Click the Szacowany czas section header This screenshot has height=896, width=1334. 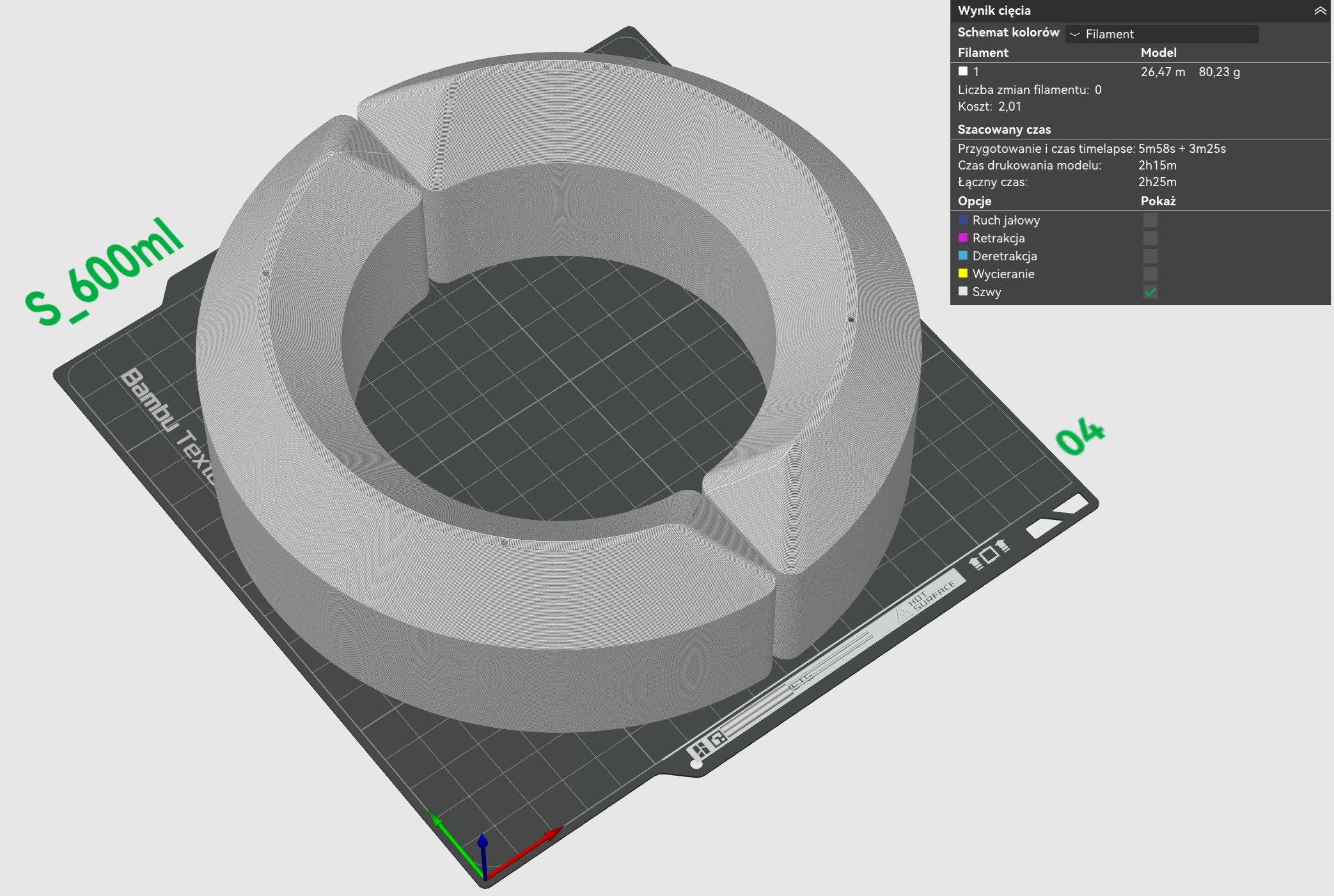[x=1004, y=129]
